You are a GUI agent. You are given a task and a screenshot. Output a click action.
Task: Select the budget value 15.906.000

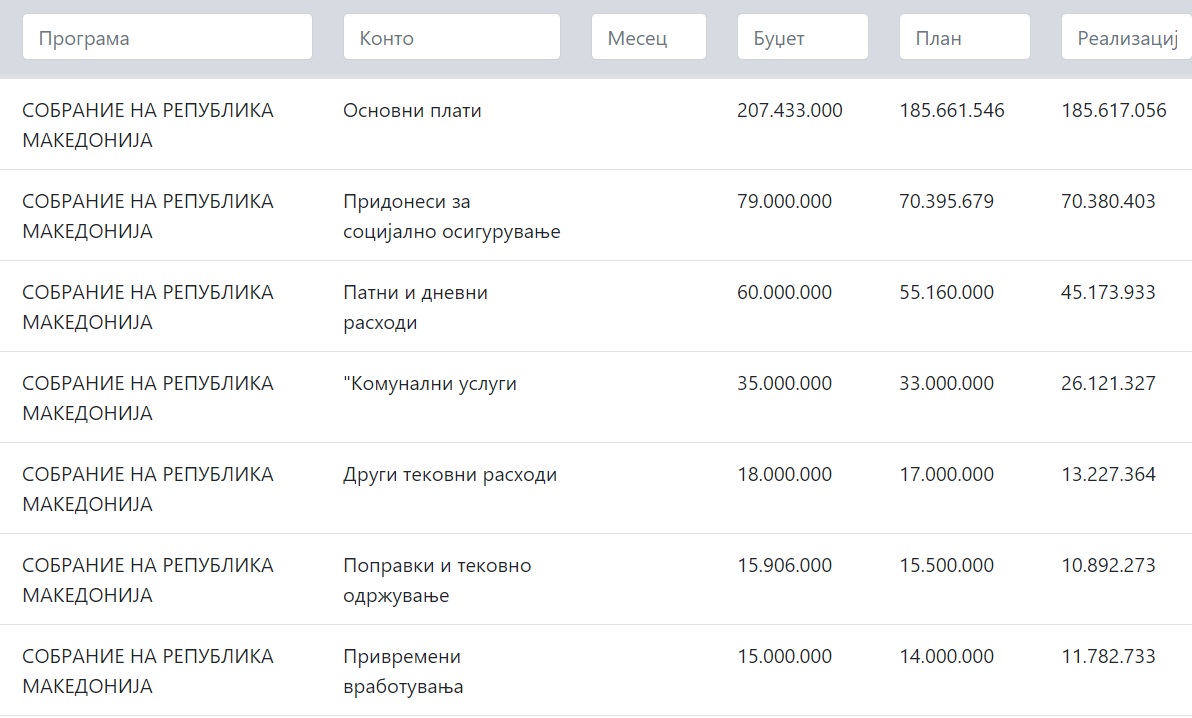point(785,565)
